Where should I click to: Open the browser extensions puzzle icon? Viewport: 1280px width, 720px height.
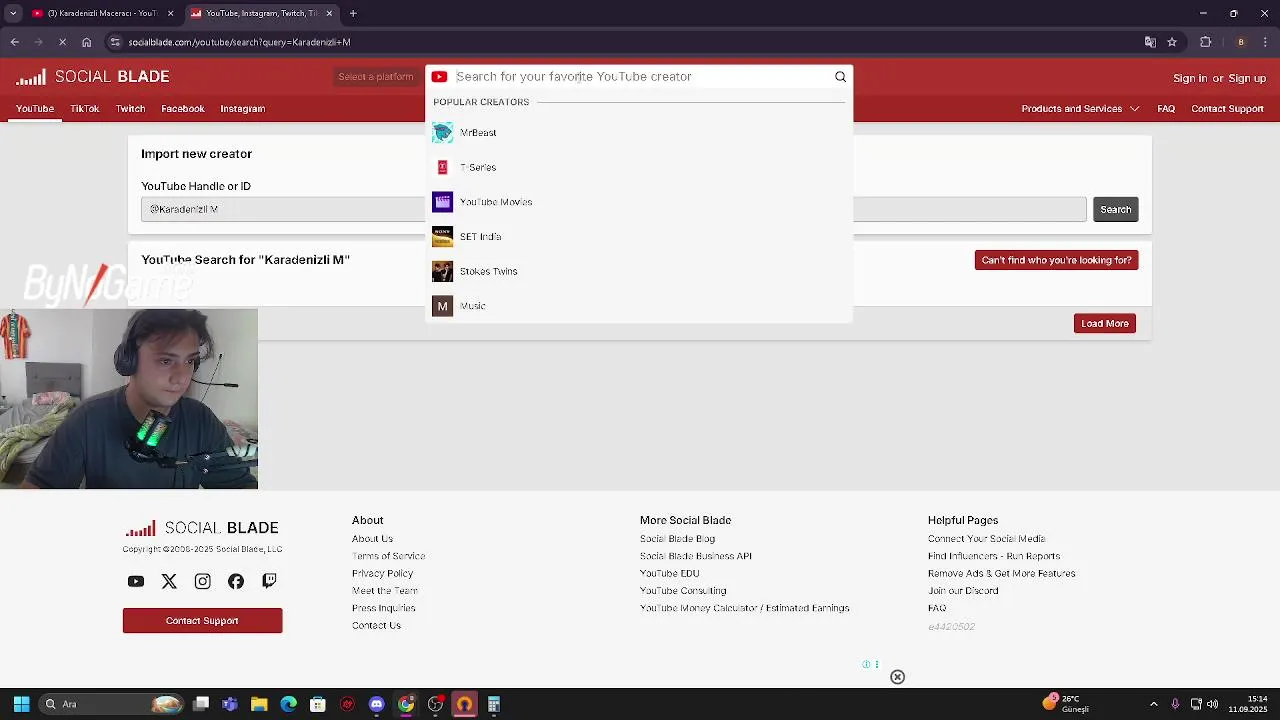click(x=1205, y=42)
